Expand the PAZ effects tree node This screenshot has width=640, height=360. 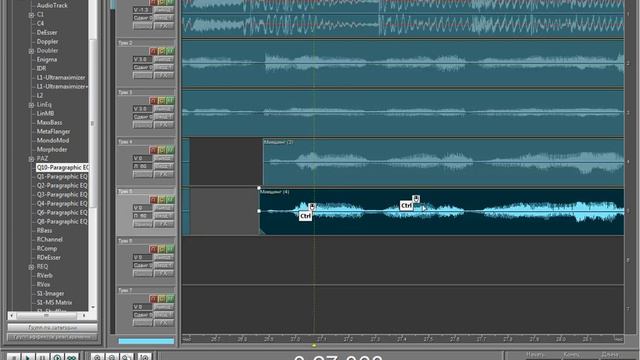(x=31, y=159)
